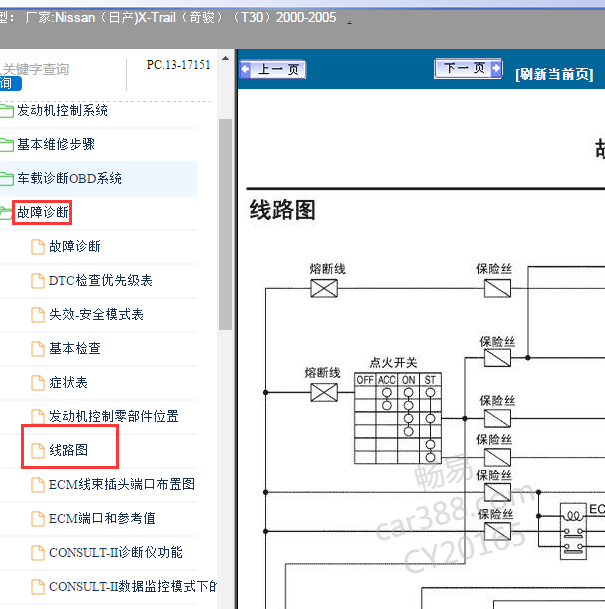This screenshot has width=605, height=609.
Task: Click page icon next to 失效-安全模式表
Action: pyautogui.click(x=38, y=315)
